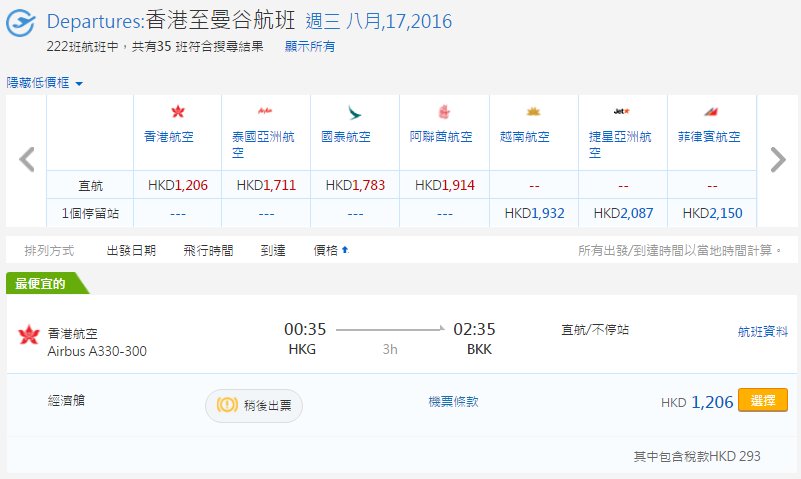Viewport: 801px width, 479px height.
Task: Sort results by 價格
Action: [326, 250]
